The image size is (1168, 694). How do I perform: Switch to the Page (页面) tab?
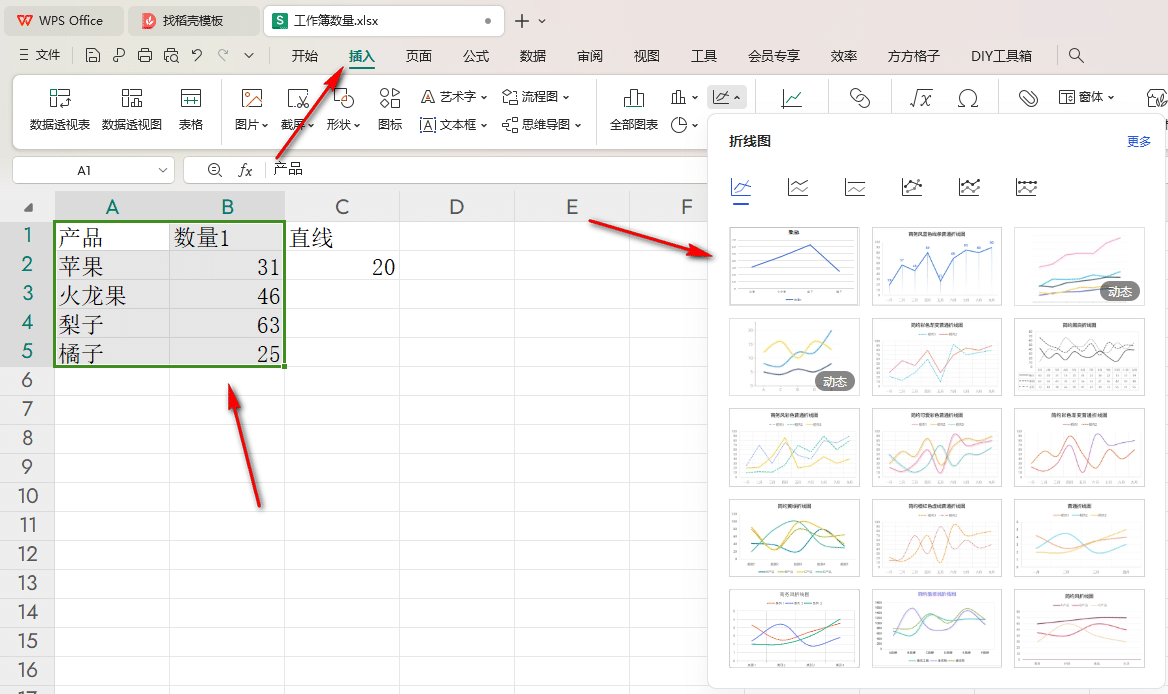(419, 56)
